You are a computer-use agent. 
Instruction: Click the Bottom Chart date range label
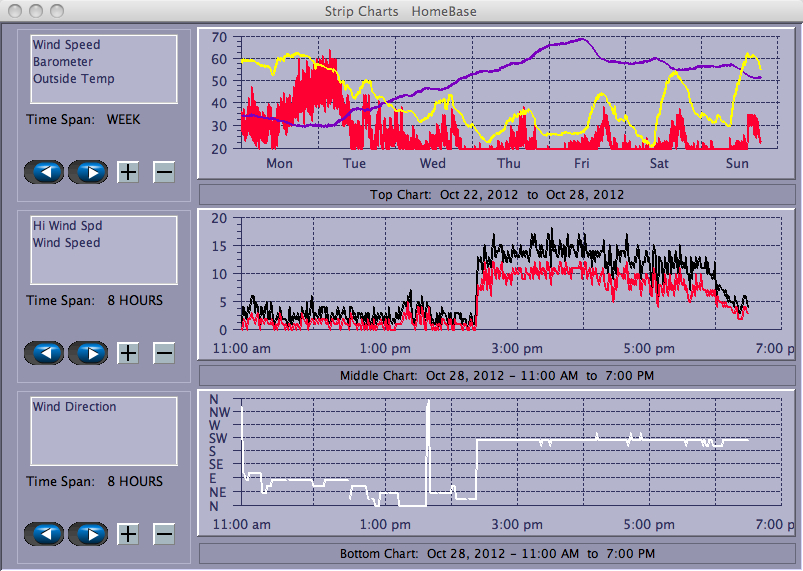[497, 553]
